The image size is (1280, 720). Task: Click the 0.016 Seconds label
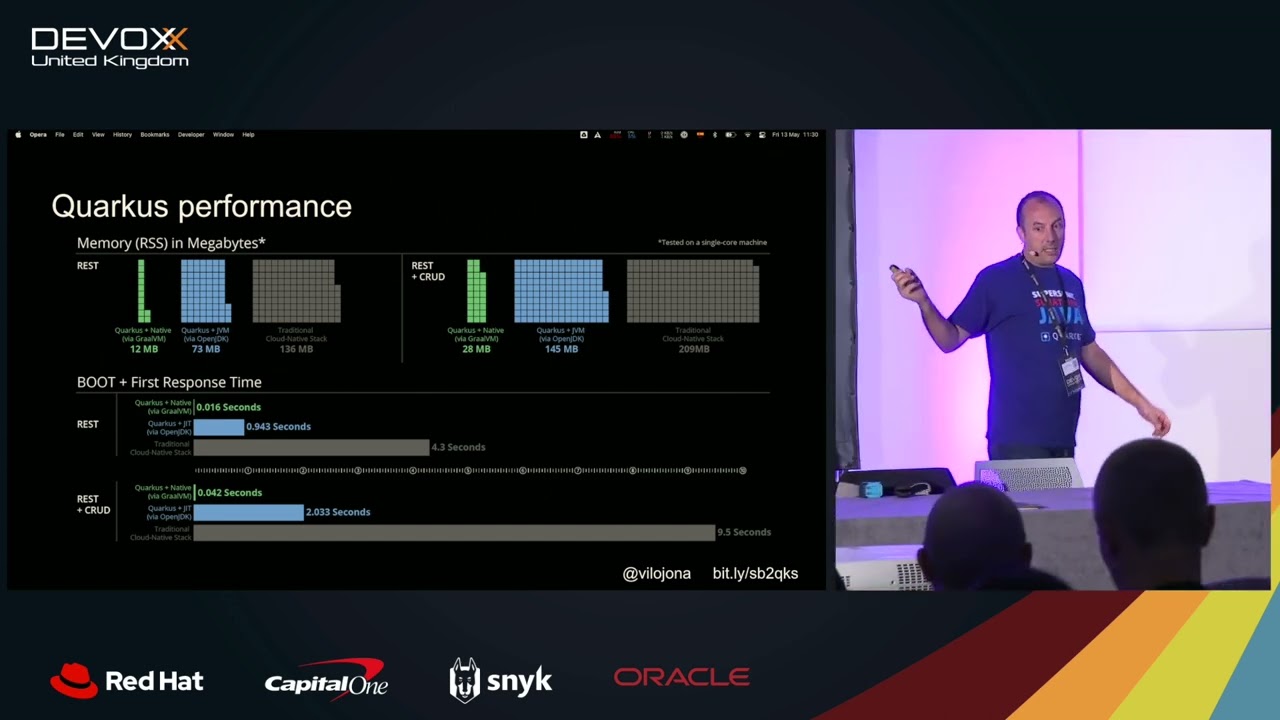point(228,407)
